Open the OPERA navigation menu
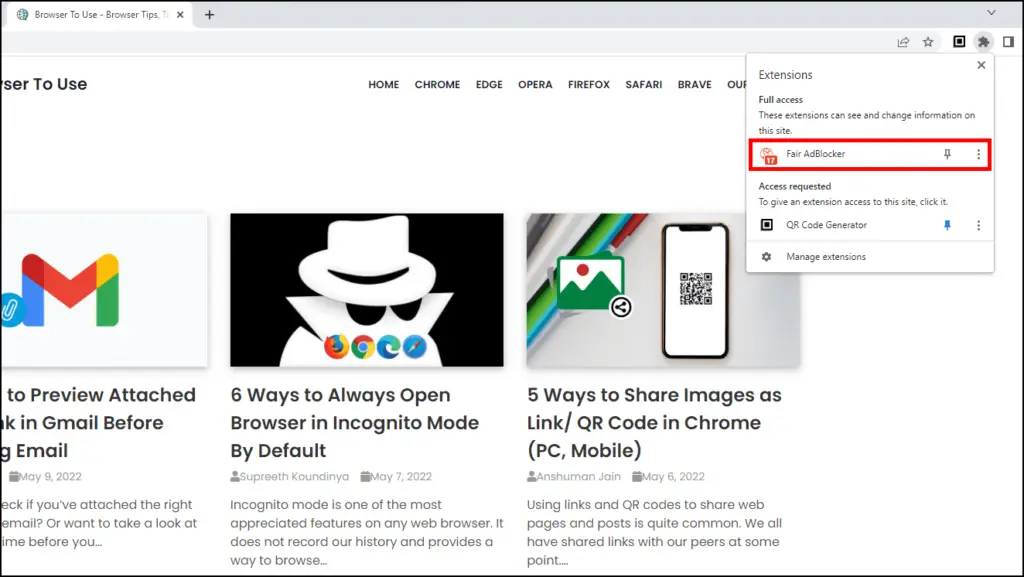 click(535, 84)
